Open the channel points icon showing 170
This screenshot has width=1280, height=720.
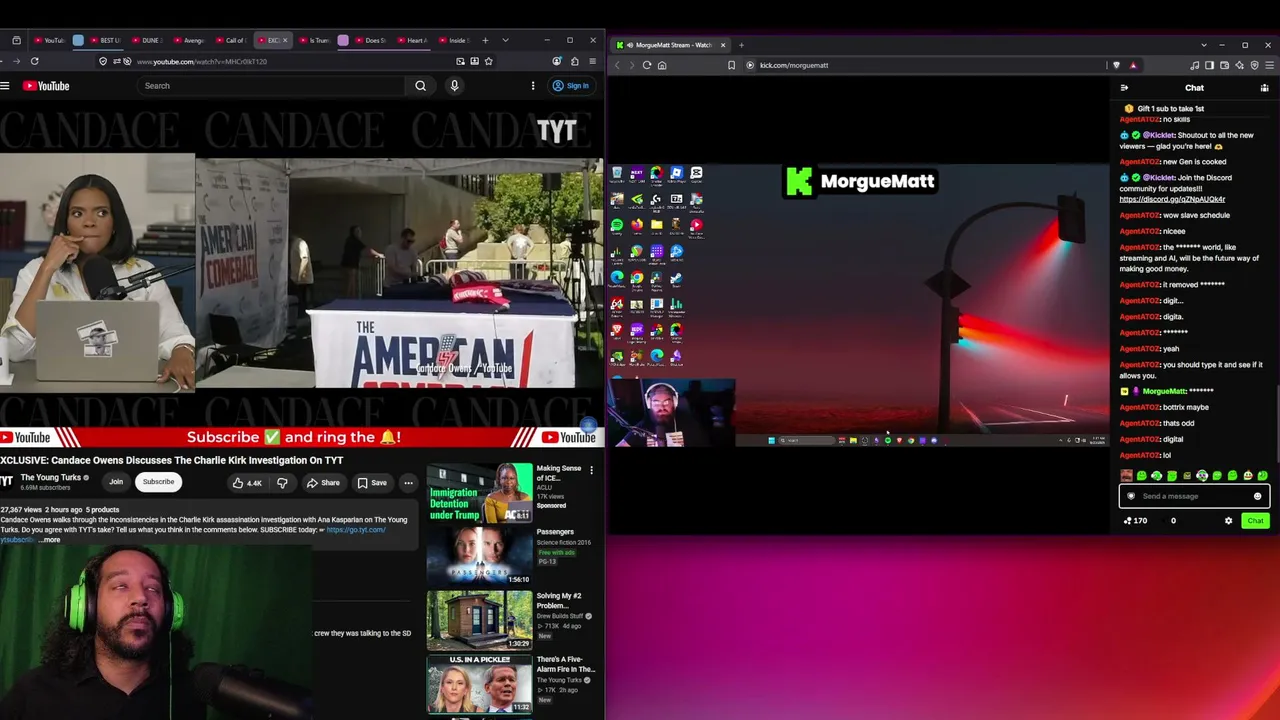[1135, 521]
